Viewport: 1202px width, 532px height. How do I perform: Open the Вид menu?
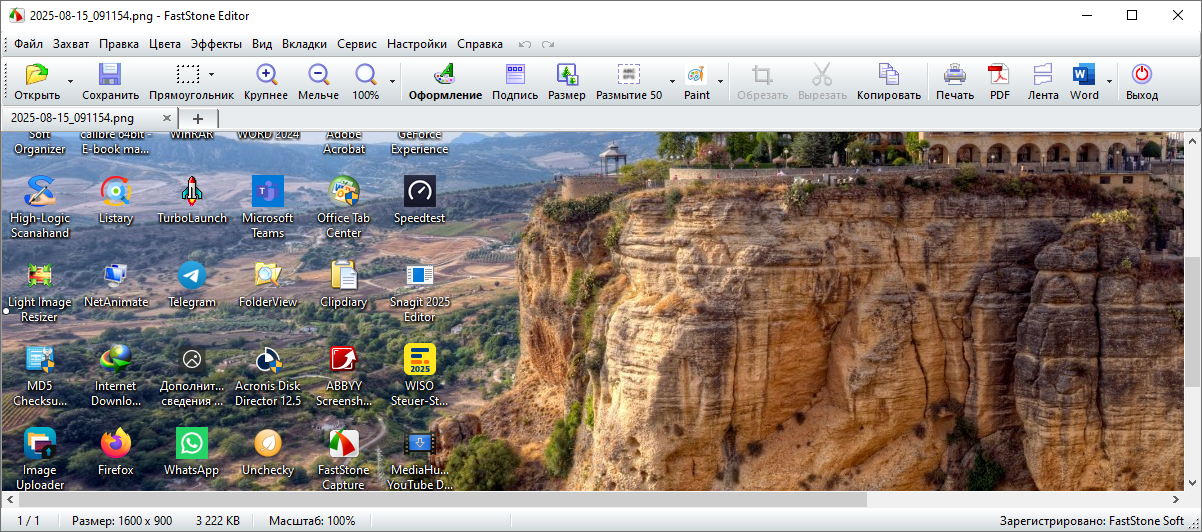click(x=262, y=44)
